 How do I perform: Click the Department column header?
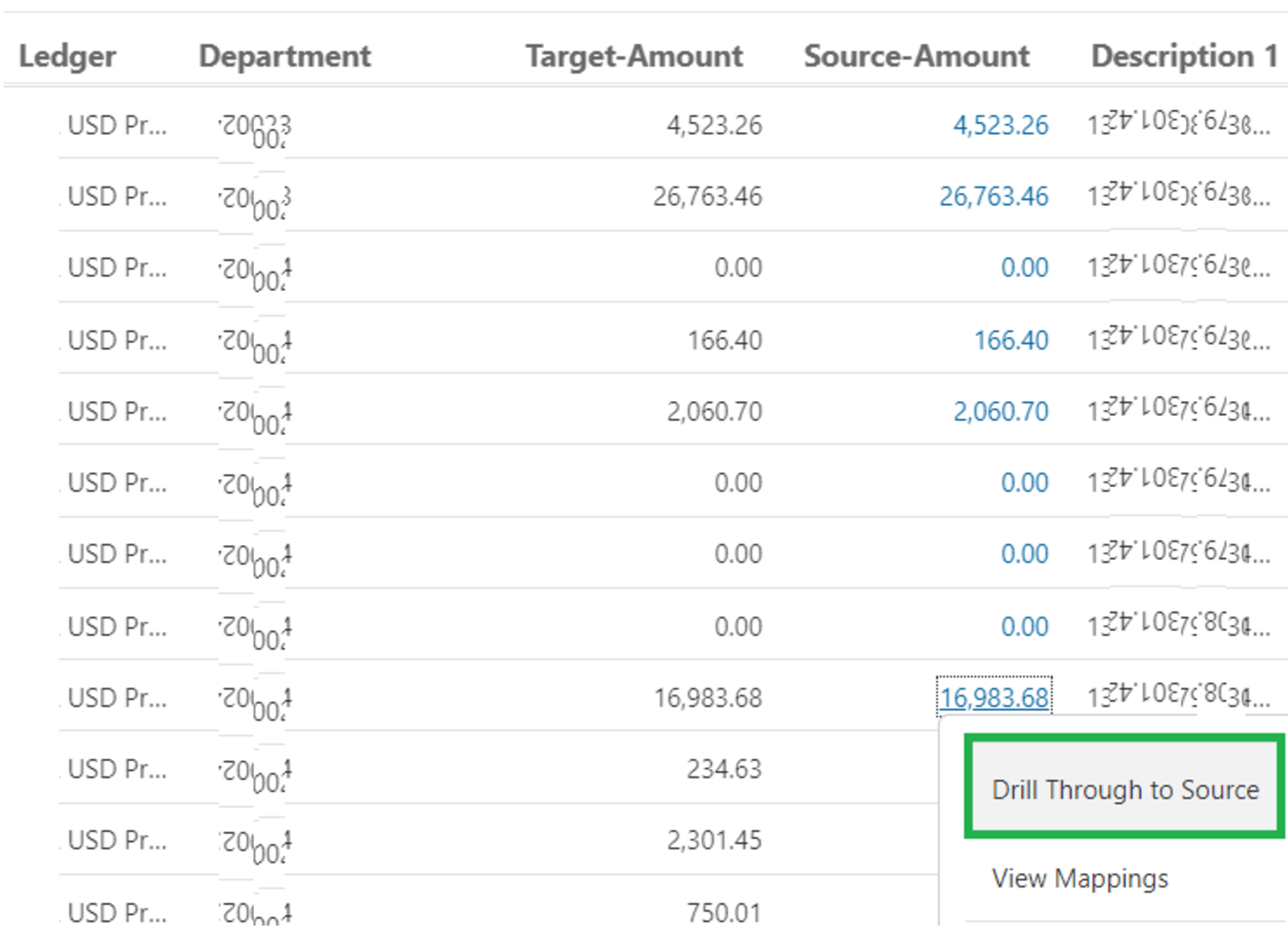(x=285, y=56)
